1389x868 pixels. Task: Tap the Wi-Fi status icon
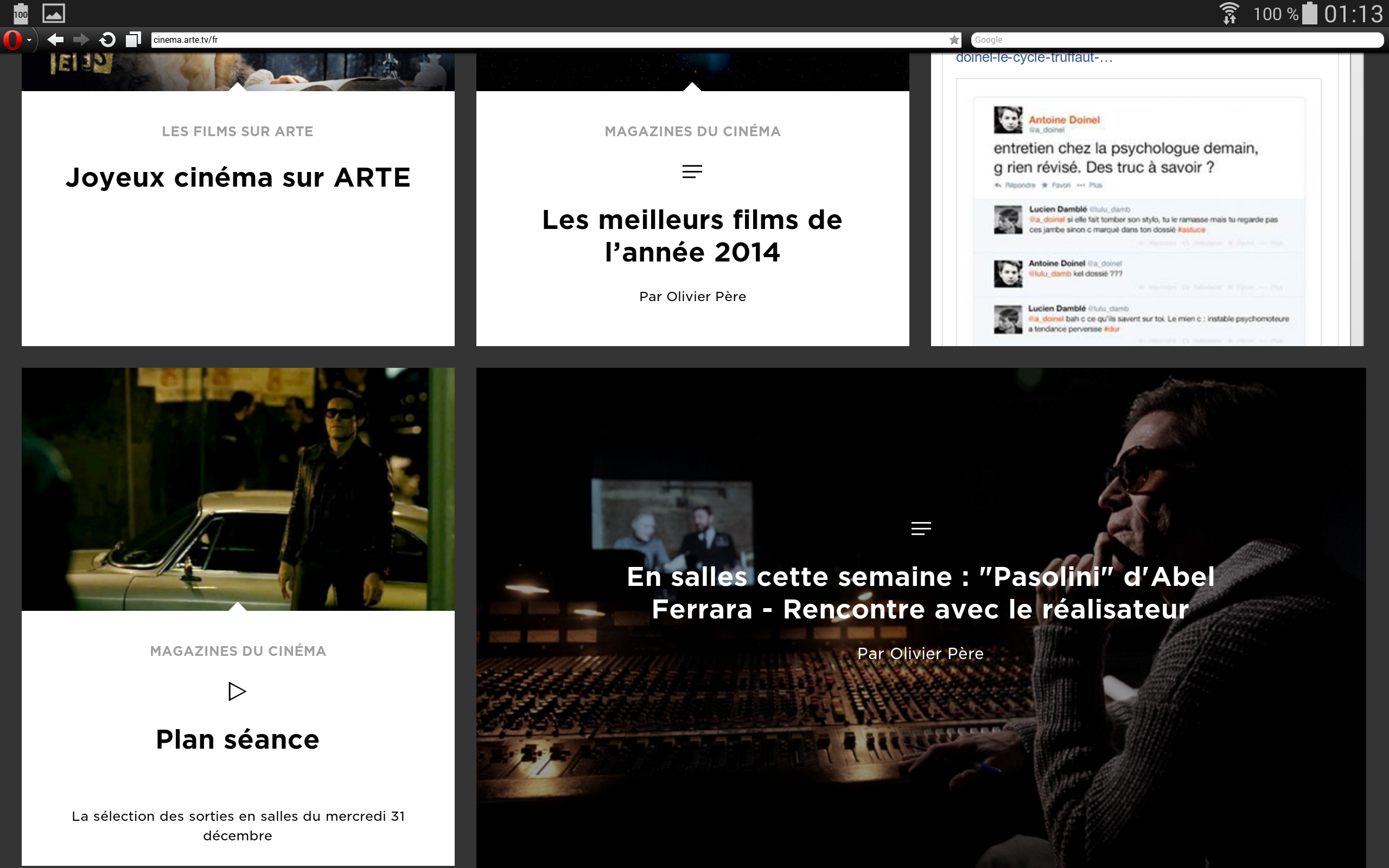click(x=1229, y=13)
